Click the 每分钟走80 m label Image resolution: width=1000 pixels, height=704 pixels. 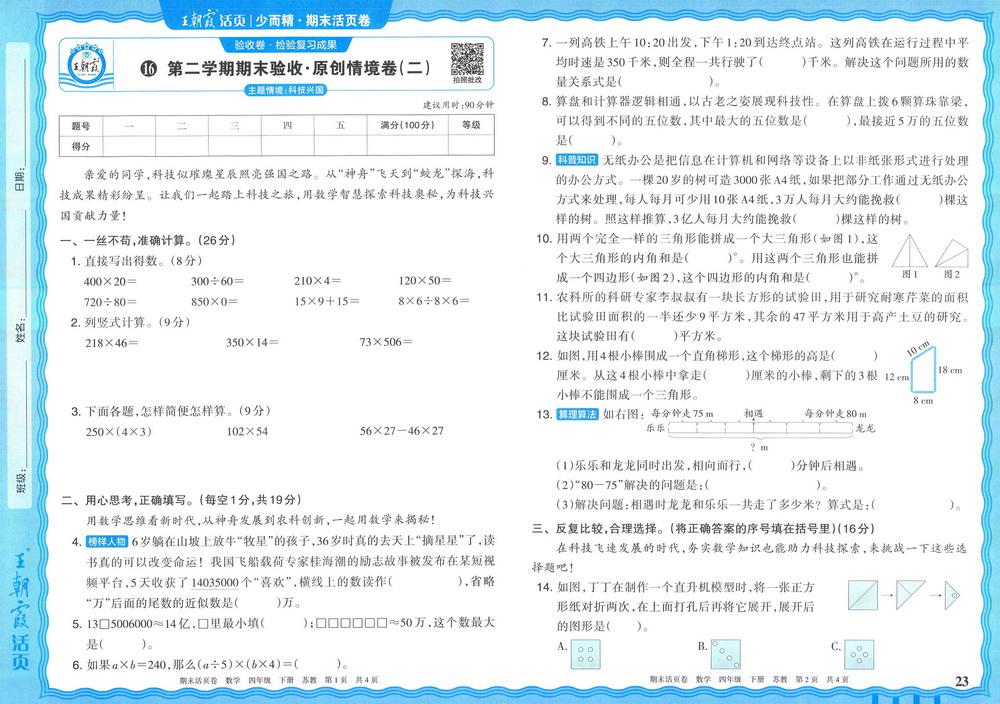point(835,414)
